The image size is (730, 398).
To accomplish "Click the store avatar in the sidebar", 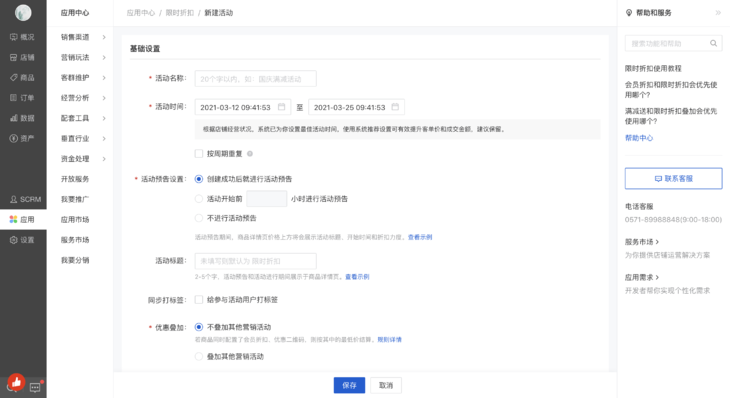I will tap(23, 13).
